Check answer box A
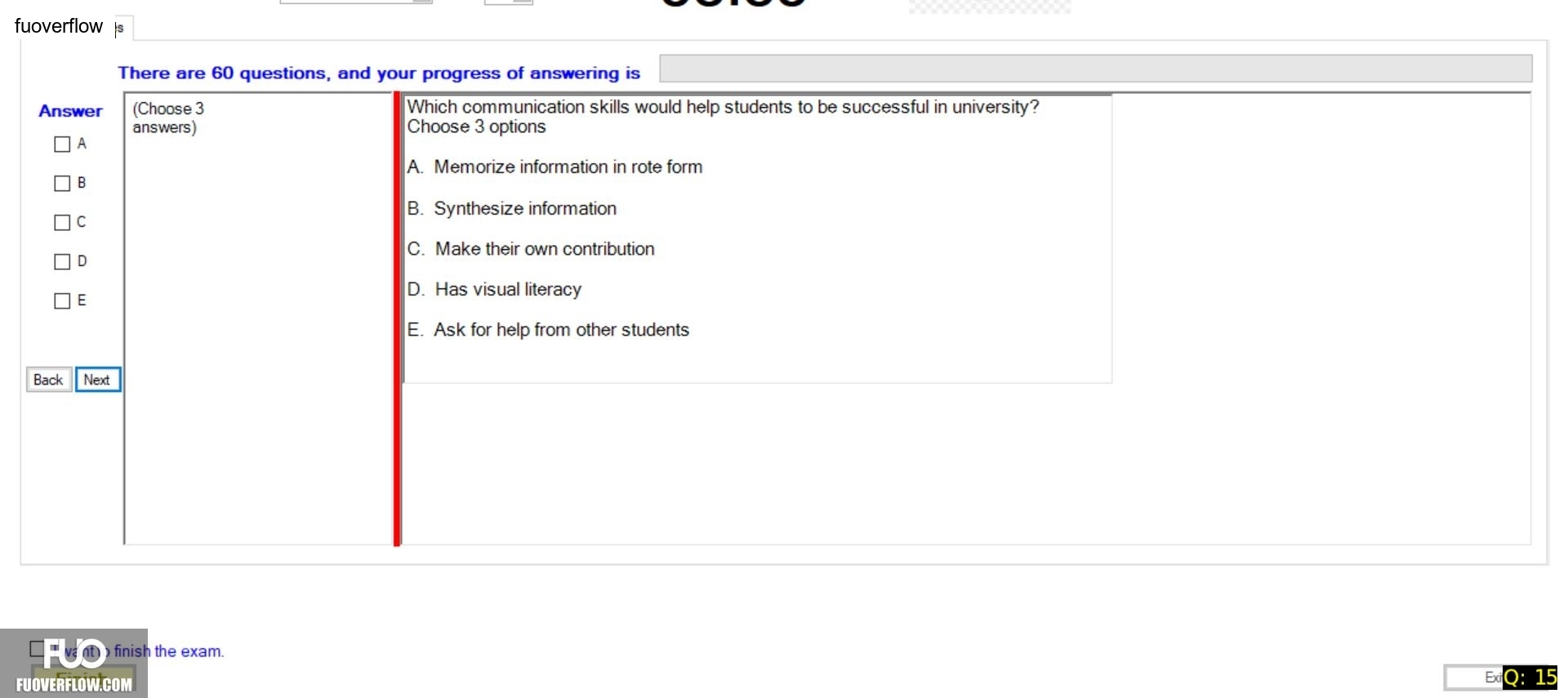 point(62,144)
